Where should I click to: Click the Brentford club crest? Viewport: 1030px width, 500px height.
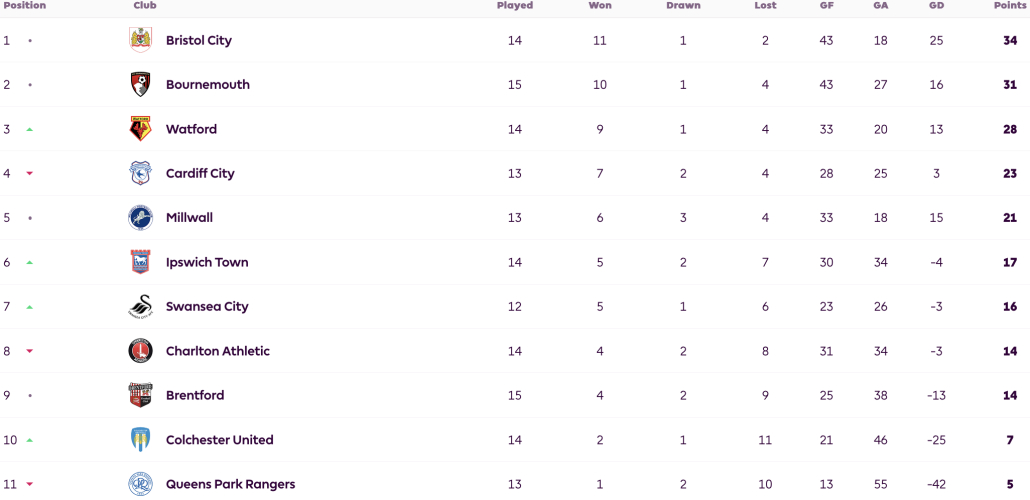pos(140,396)
